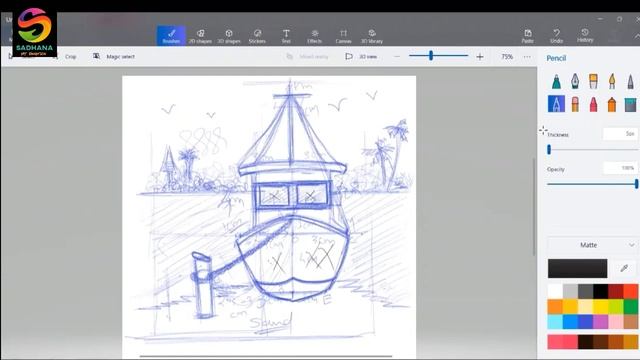Click the eyedropper color picker
Screen dimensions: 640x360
(x=624, y=268)
